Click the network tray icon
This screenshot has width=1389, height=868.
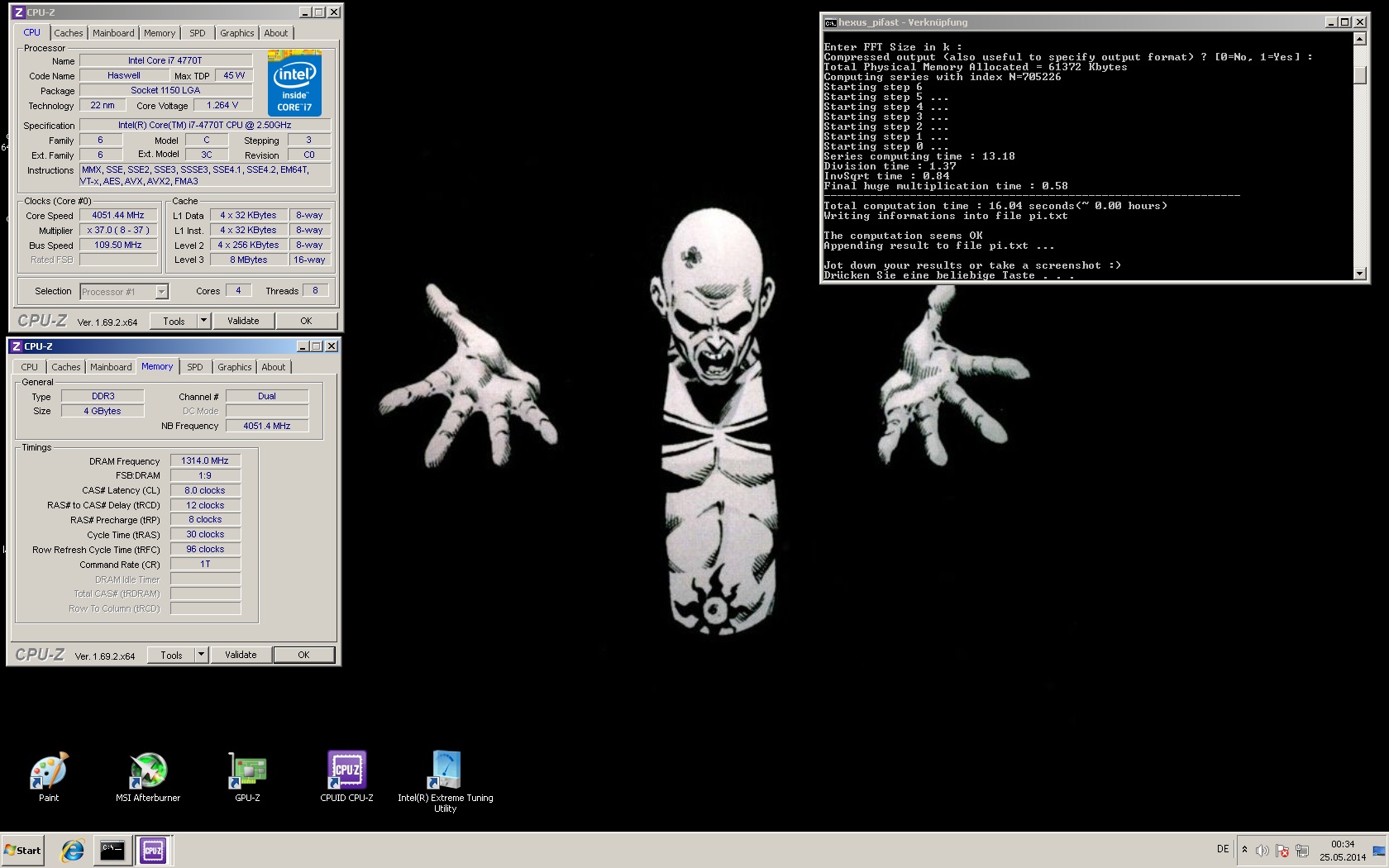pos(1302,851)
